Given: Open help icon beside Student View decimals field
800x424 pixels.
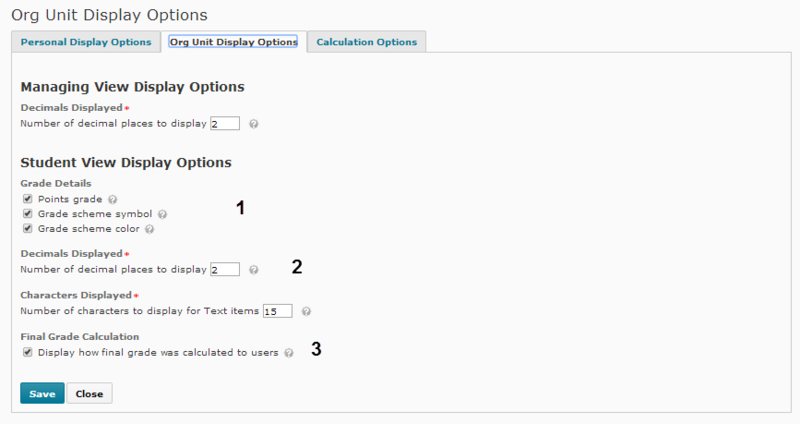Looking at the screenshot, I should click(254, 269).
